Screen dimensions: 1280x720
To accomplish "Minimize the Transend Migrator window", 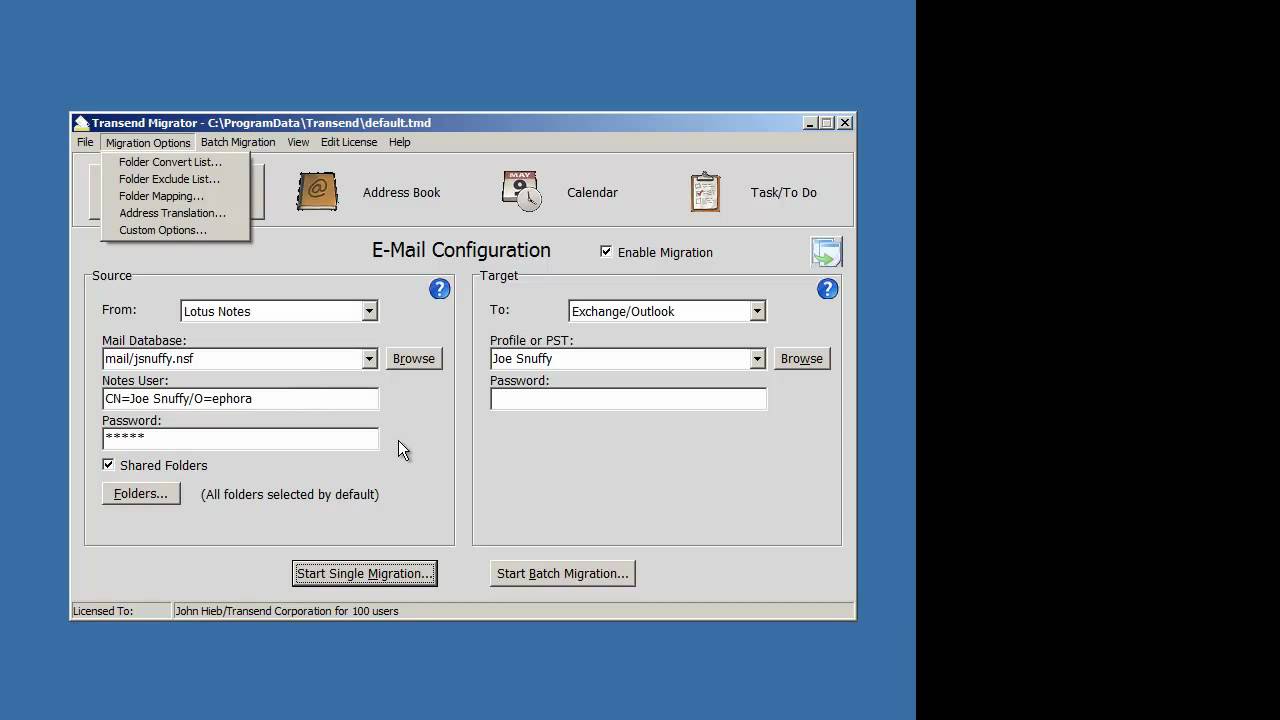I will [809, 123].
